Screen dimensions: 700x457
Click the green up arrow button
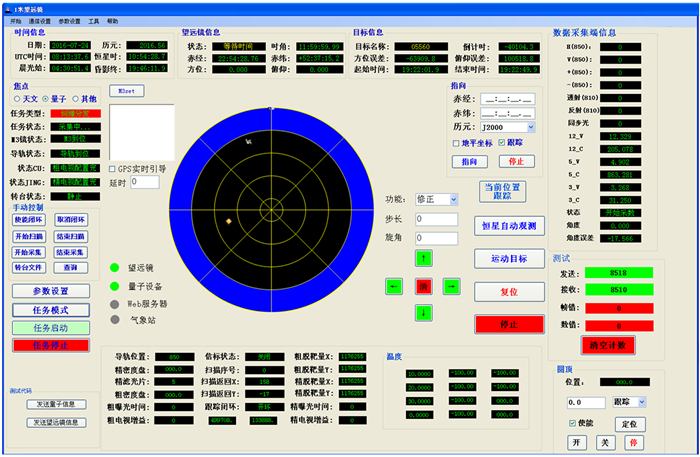pyautogui.click(x=423, y=259)
